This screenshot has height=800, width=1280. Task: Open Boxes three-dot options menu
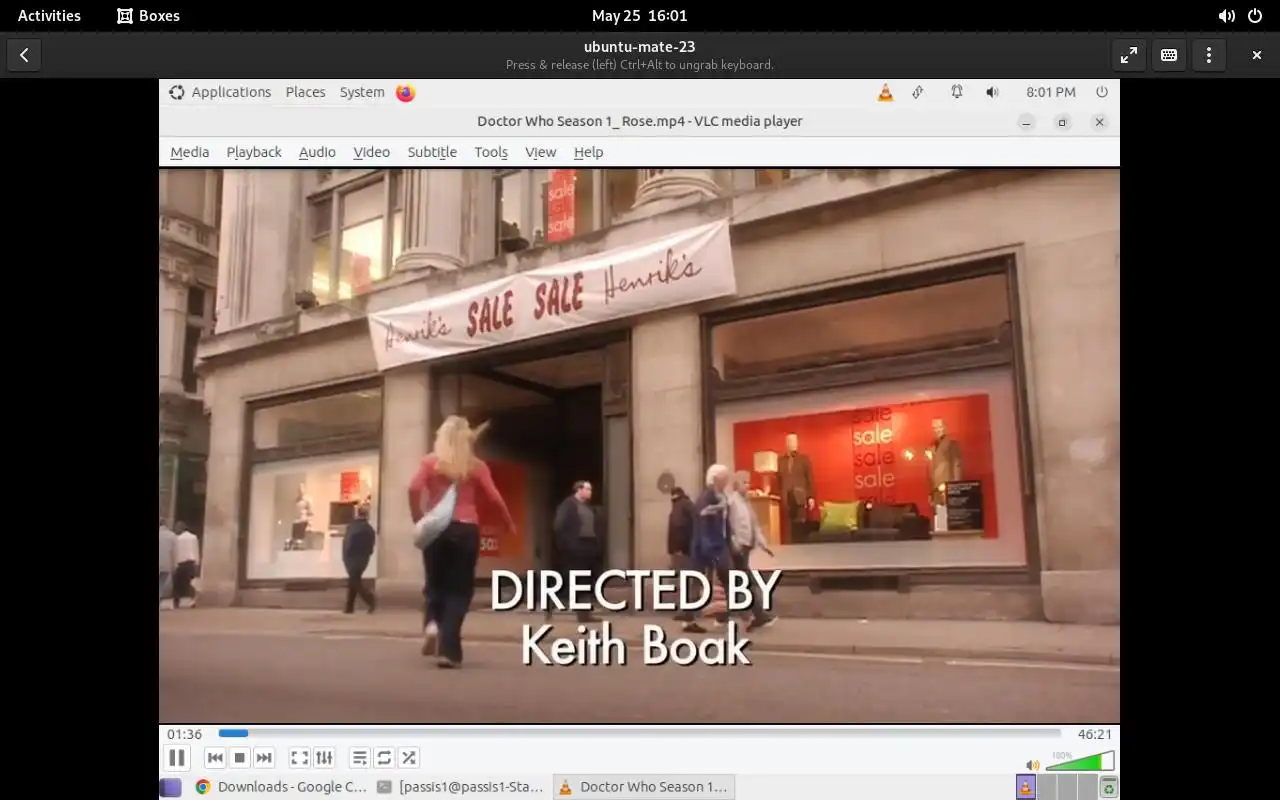point(1209,55)
